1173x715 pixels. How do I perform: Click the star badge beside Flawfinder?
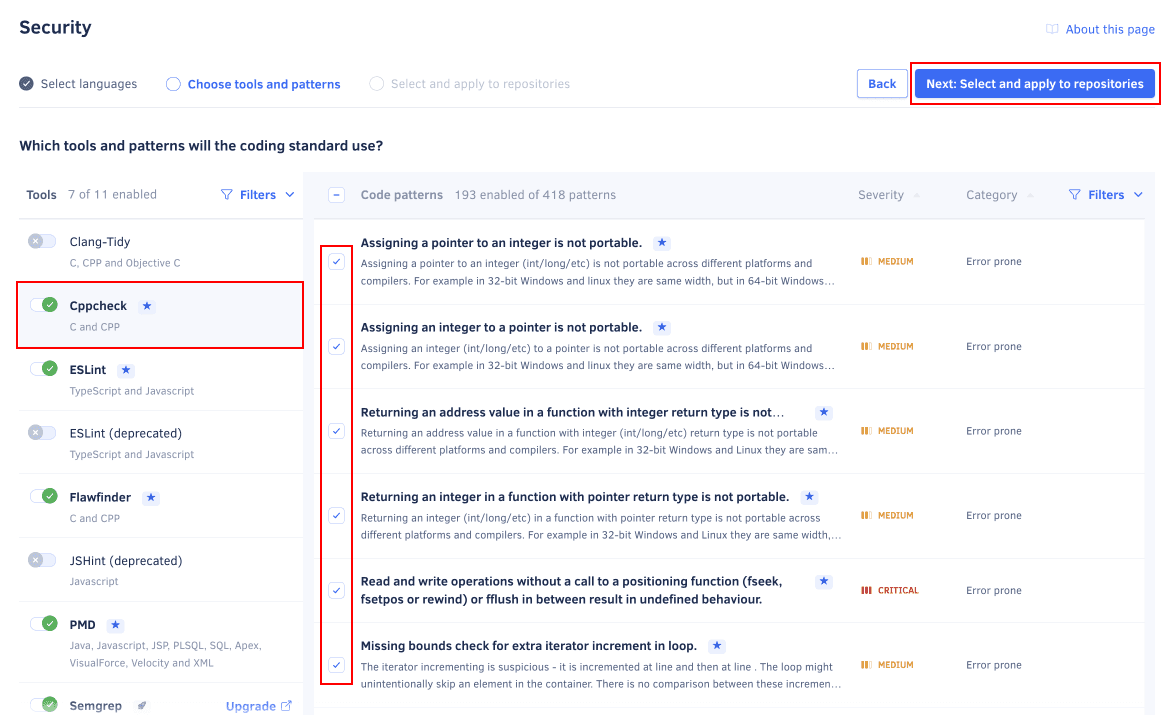point(151,497)
